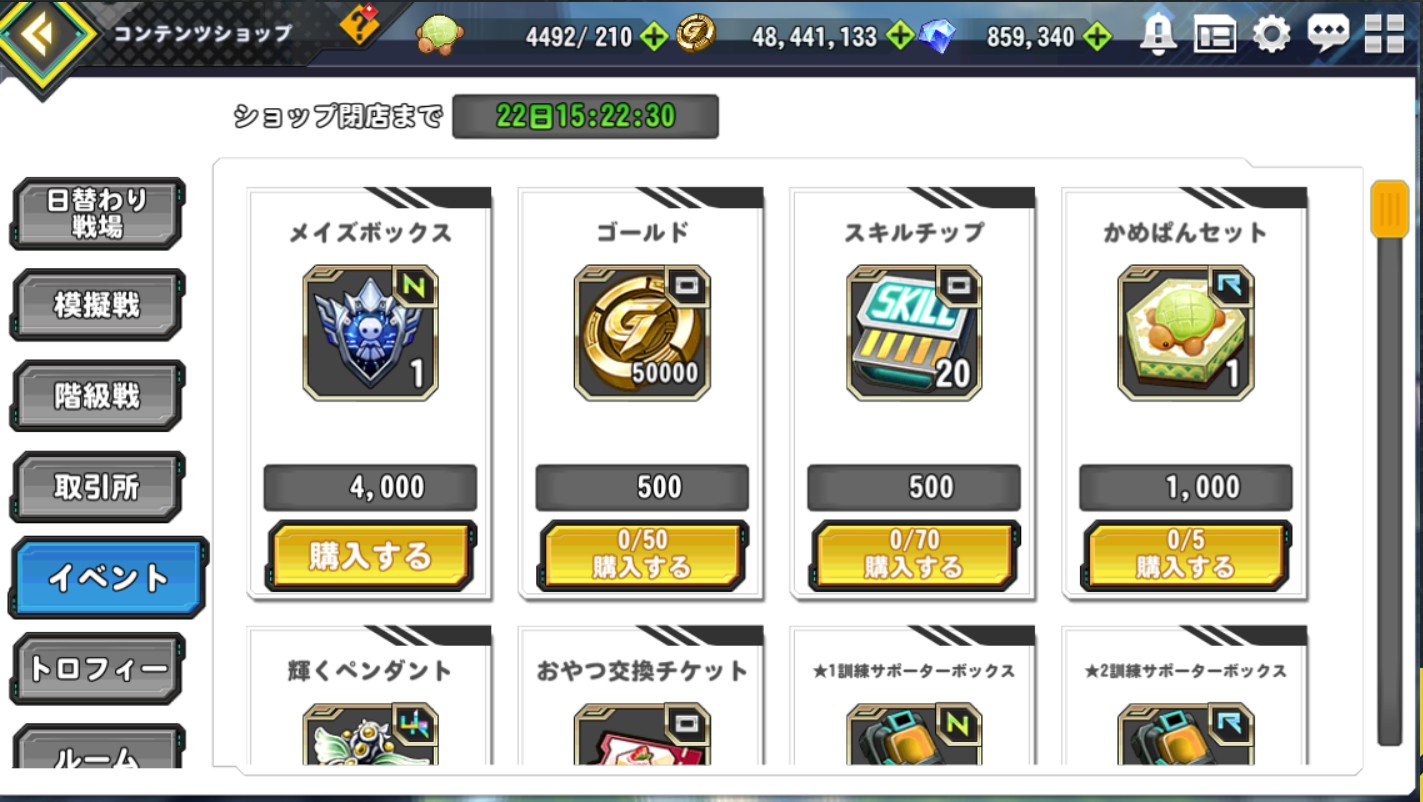The width and height of the screenshot is (1423, 802).
Task: Select the トロフィー tab
Action: pos(97,669)
